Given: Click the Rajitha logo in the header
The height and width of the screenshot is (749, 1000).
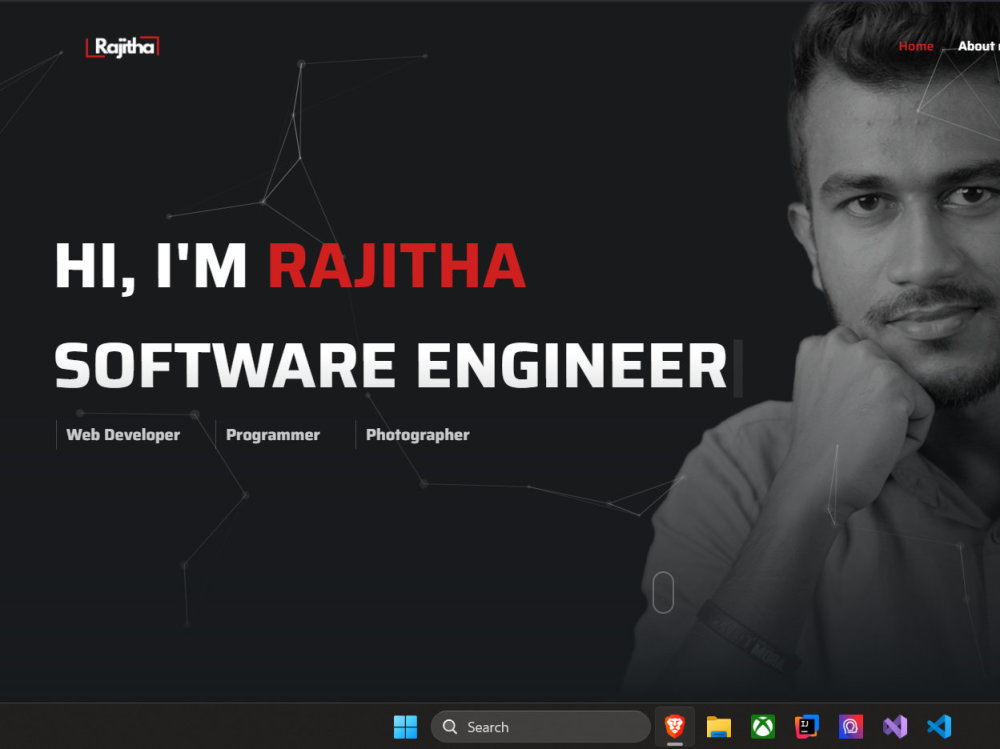Looking at the screenshot, I should [122, 47].
